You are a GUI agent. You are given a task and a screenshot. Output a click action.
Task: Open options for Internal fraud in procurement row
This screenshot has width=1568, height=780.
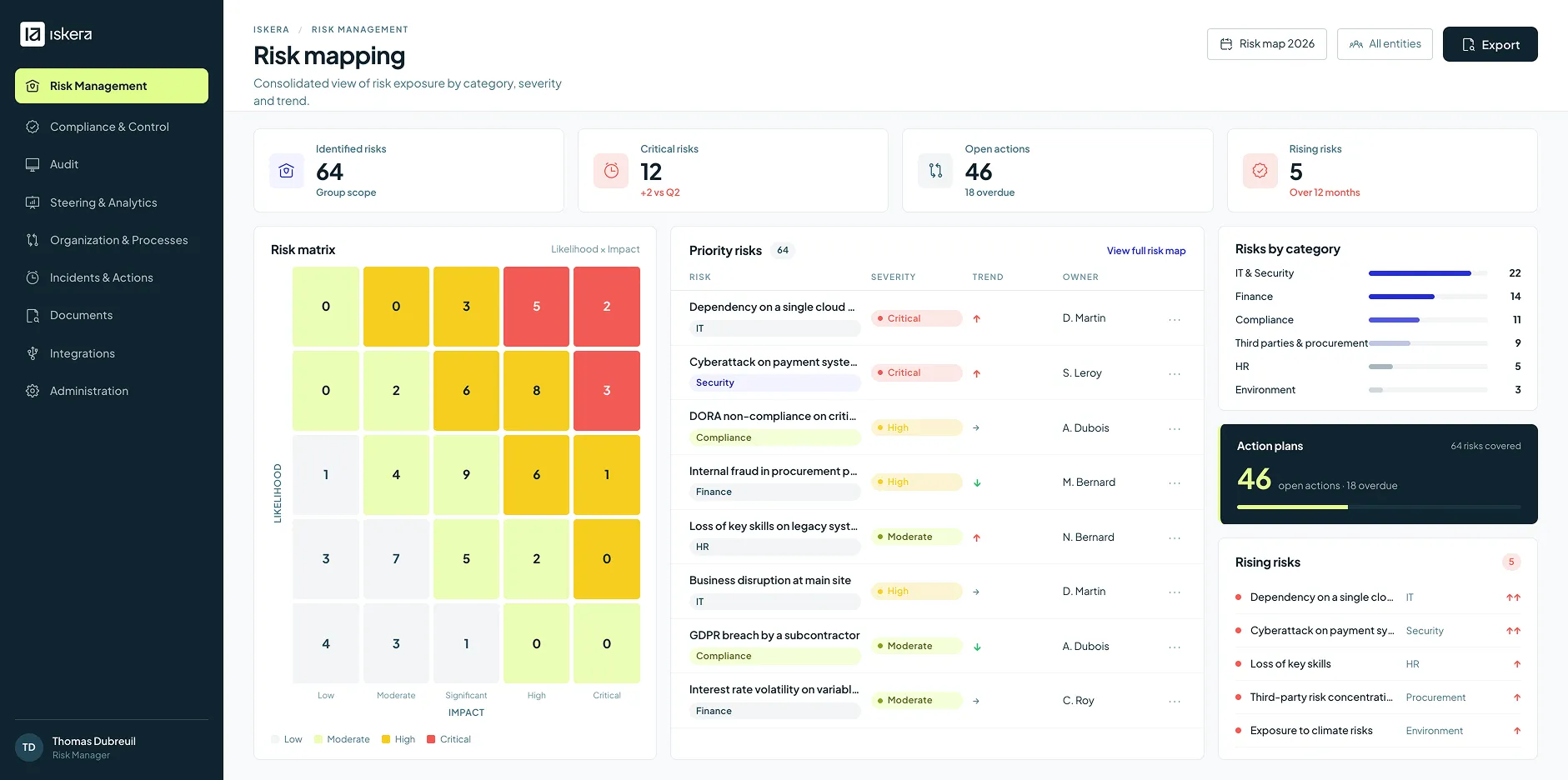click(1175, 482)
